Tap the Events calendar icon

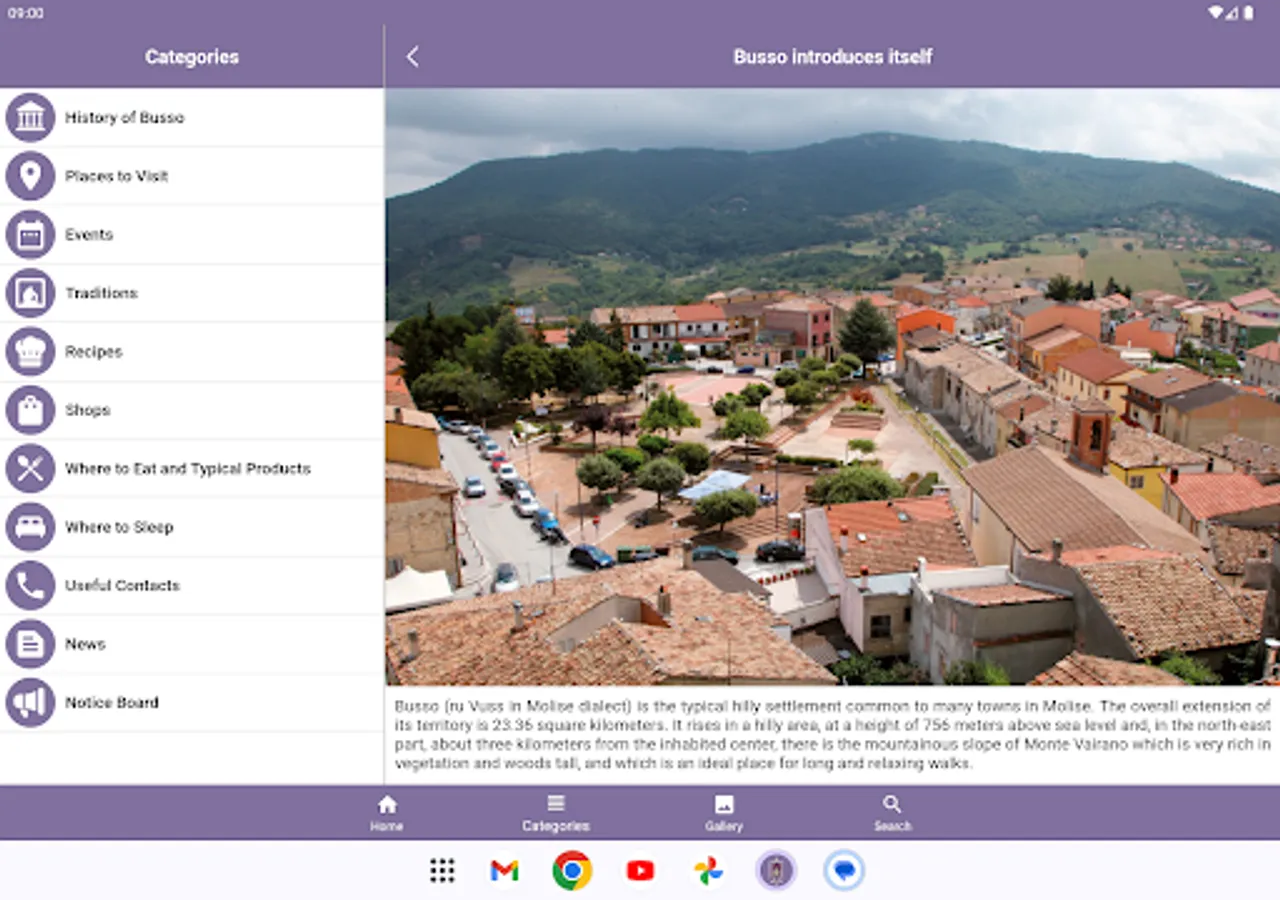pyautogui.click(x=30, y=235)
